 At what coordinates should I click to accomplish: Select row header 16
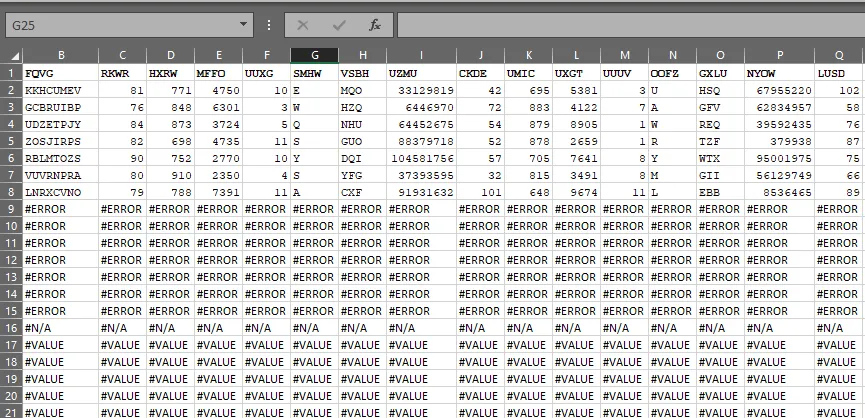tap(11, 328)
